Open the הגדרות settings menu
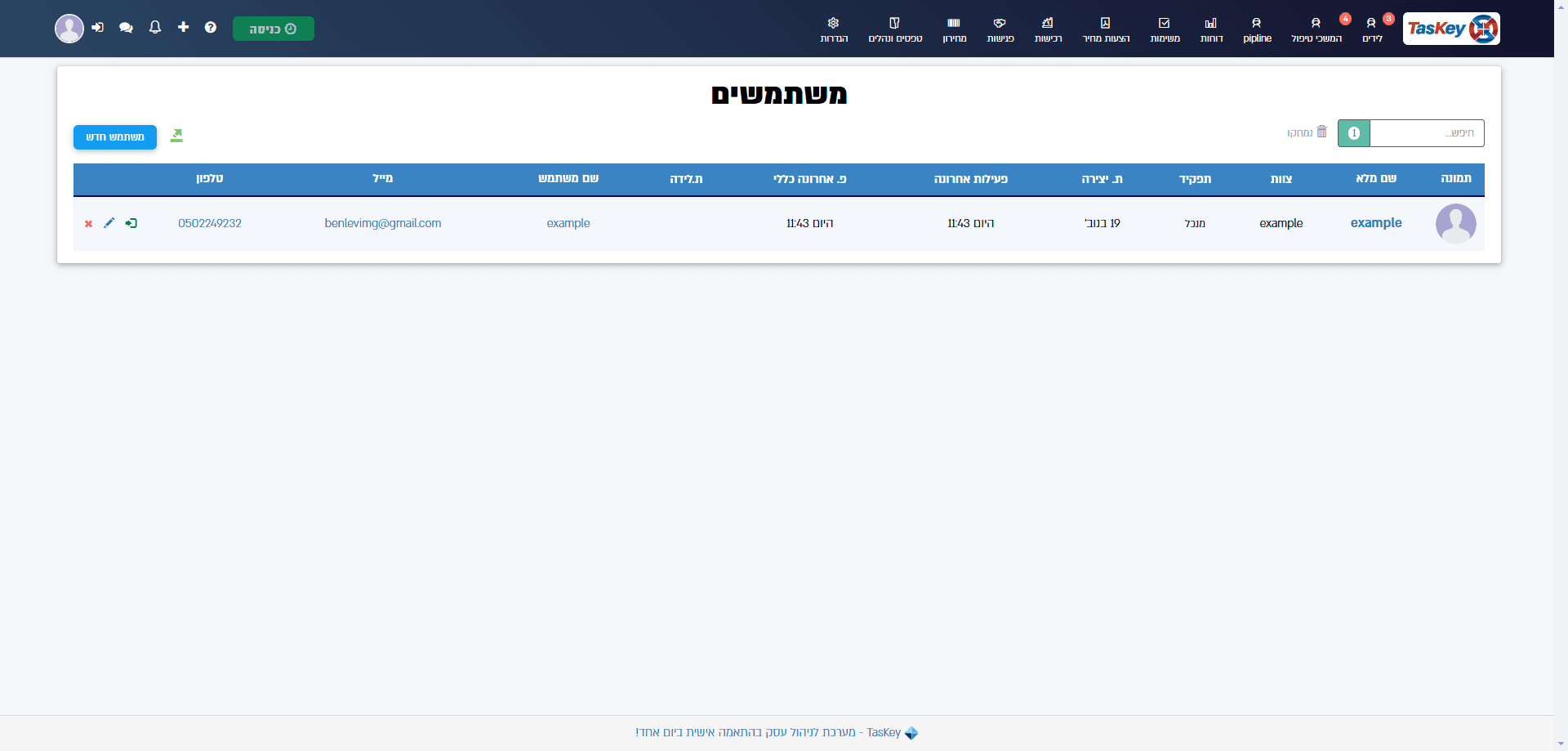1568x751 pixels. point(834,29)
